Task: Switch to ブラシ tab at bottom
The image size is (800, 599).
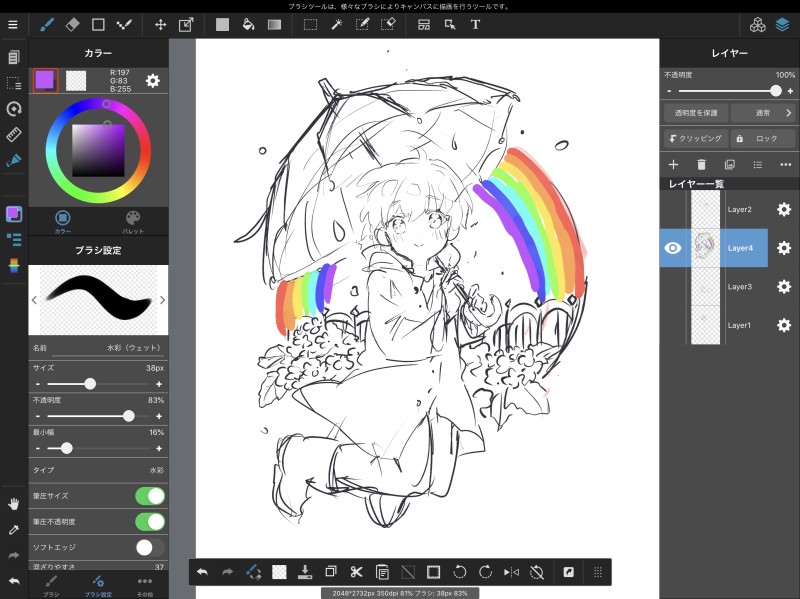Action: (x=51, y=586)
